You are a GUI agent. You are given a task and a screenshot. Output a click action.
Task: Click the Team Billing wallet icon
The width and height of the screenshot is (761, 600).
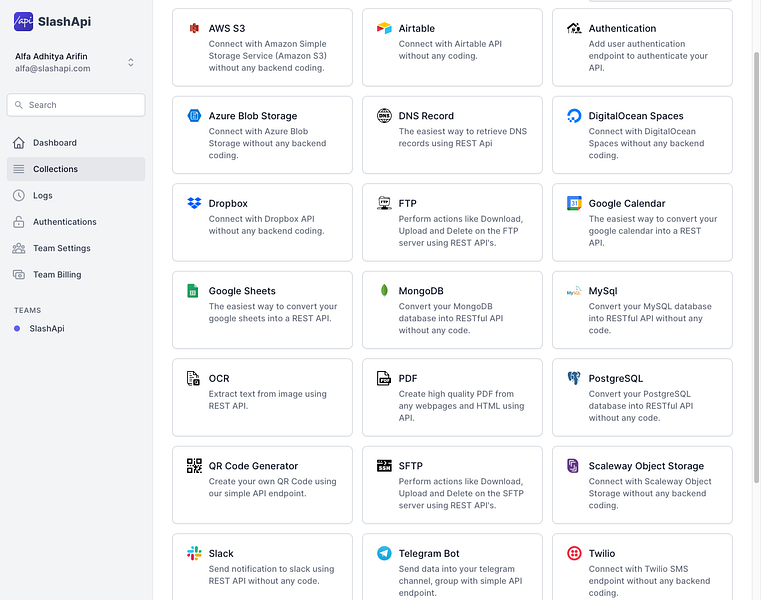(x=18, y=274)
